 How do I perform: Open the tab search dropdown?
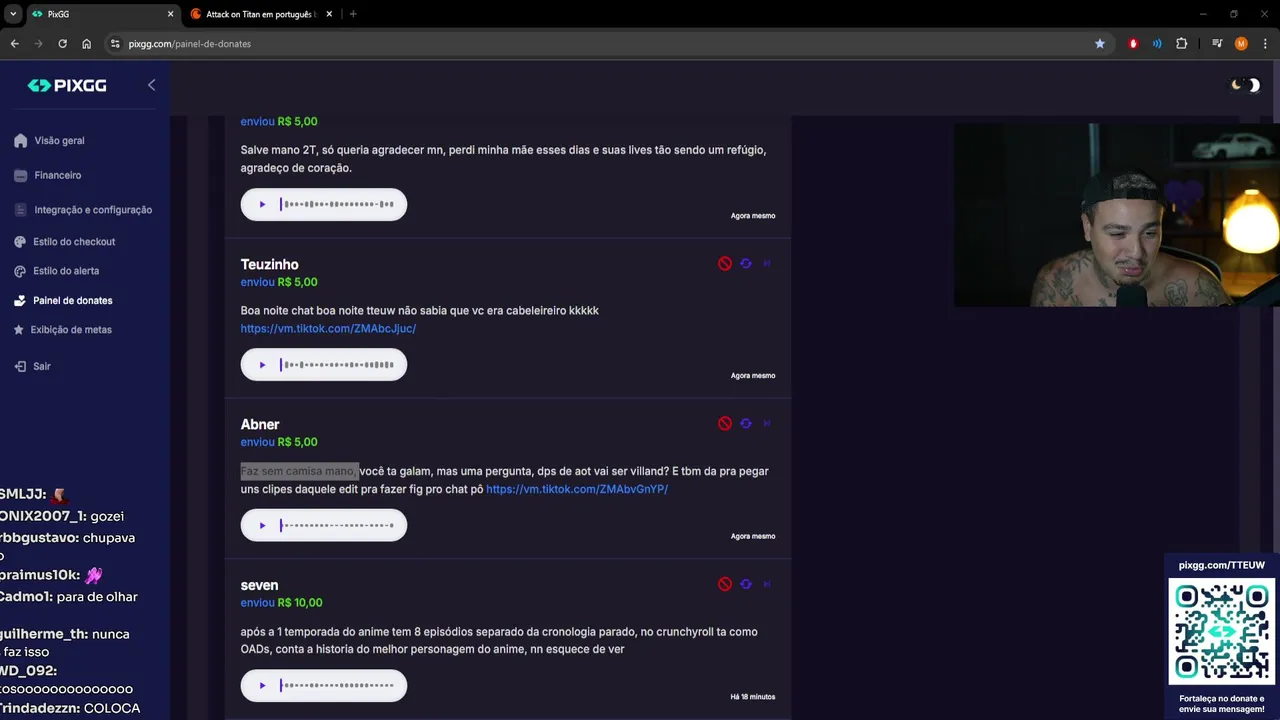pyautogui.click(x=12, y=14)
